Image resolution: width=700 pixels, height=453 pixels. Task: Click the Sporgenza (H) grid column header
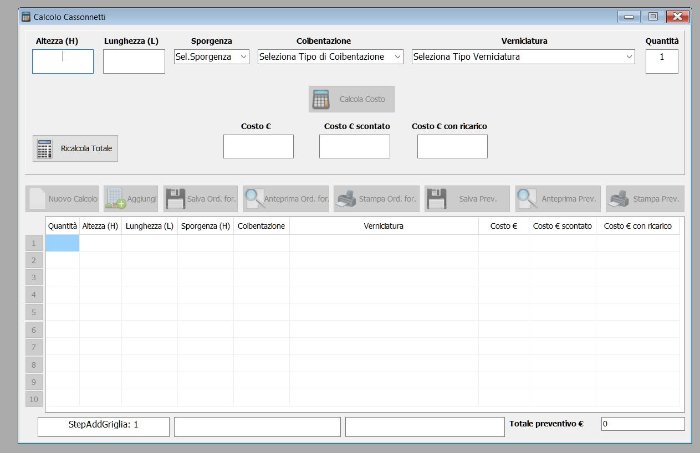[x=205, y=226]
